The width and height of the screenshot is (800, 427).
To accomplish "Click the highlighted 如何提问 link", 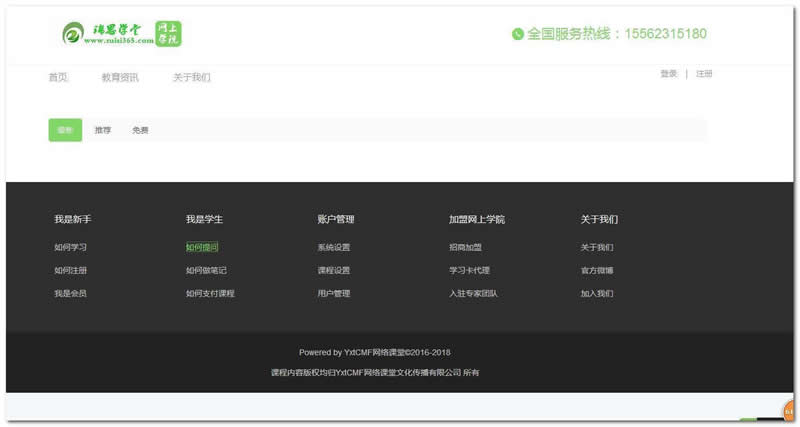I will click(202, 247).
